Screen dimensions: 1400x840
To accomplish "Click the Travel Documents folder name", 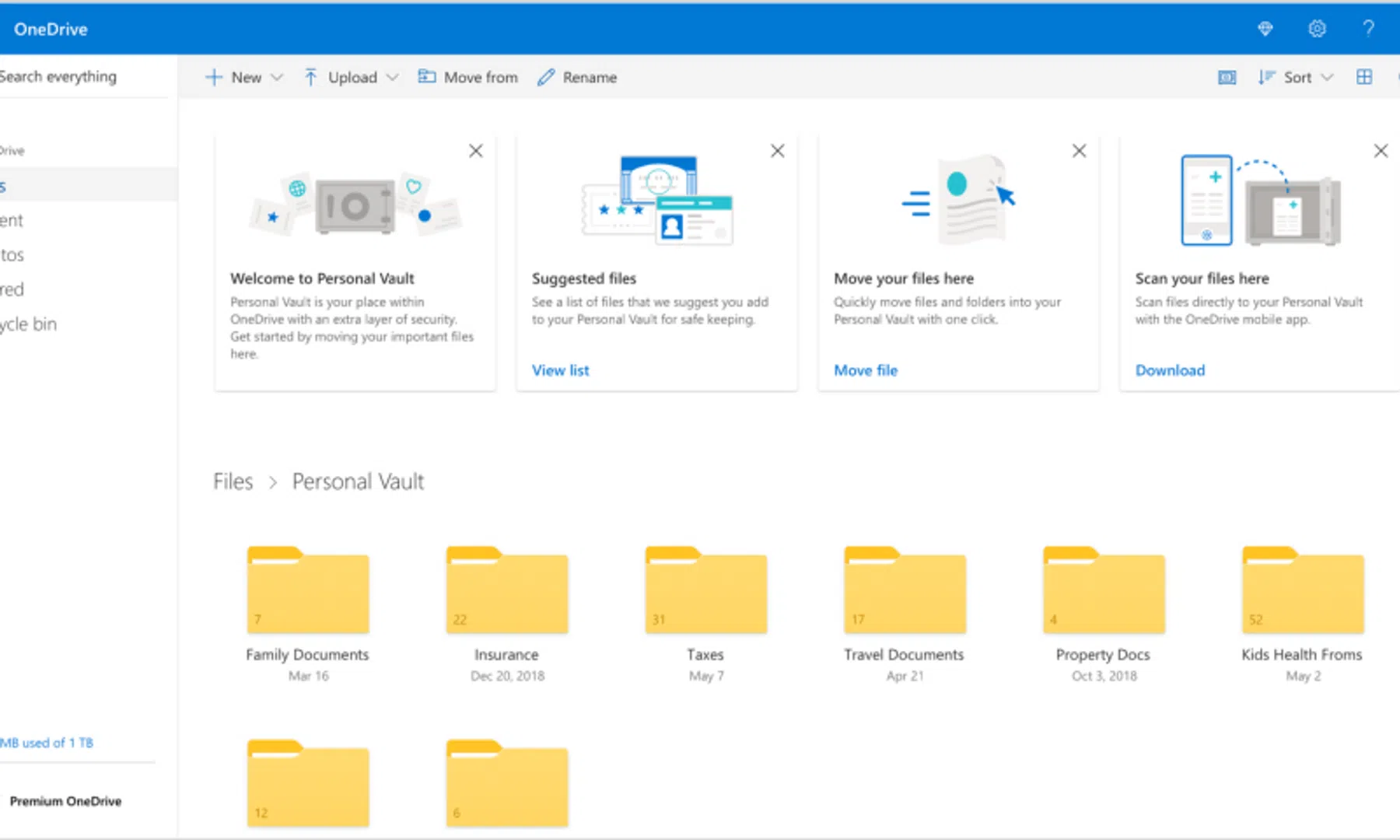I will coord(904,655).
